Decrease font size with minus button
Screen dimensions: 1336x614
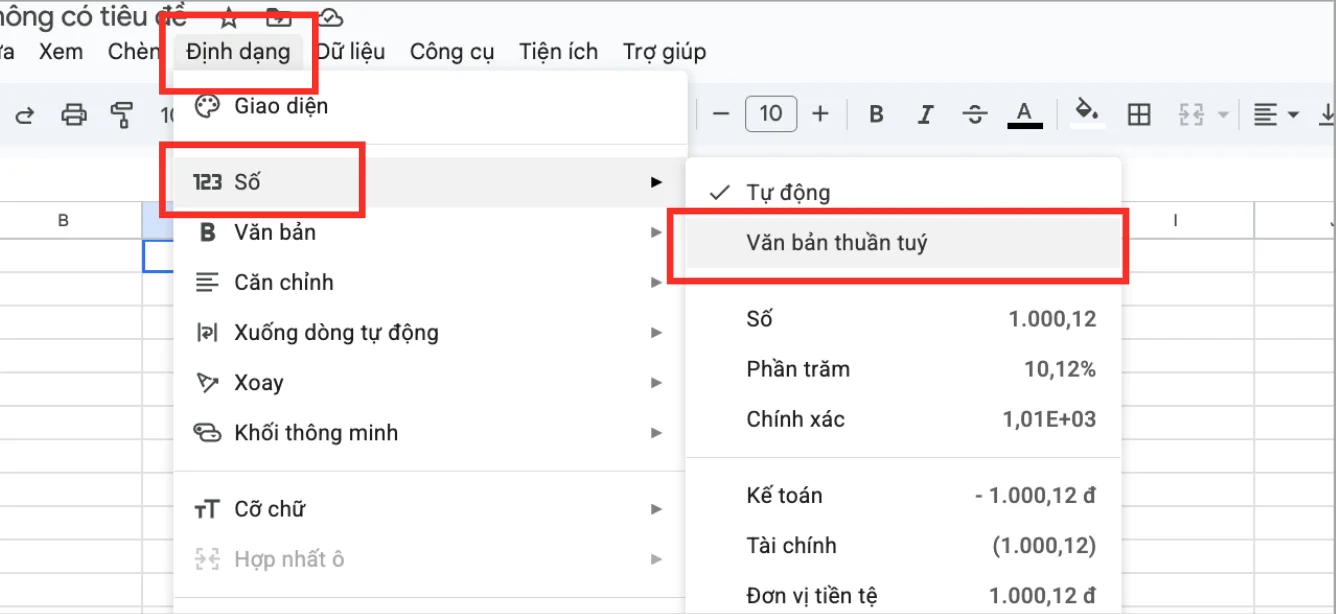pos(720,114)
